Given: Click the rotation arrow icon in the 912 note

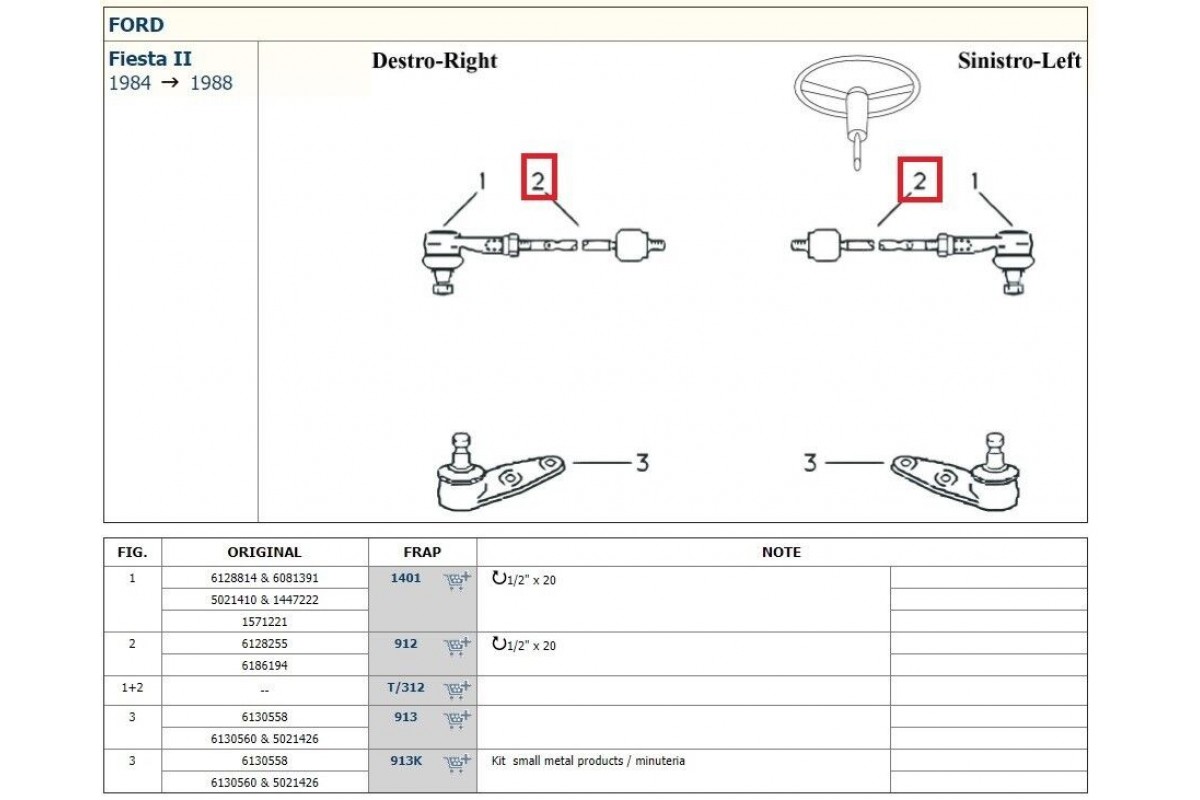Looking at the screenshot, I should [x=499, y=644].
